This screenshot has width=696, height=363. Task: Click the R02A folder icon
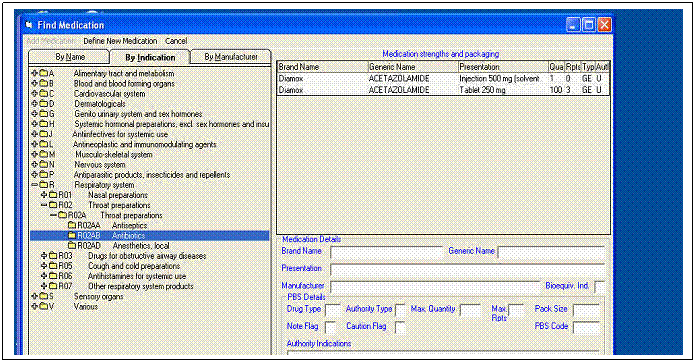click(62, 216)
